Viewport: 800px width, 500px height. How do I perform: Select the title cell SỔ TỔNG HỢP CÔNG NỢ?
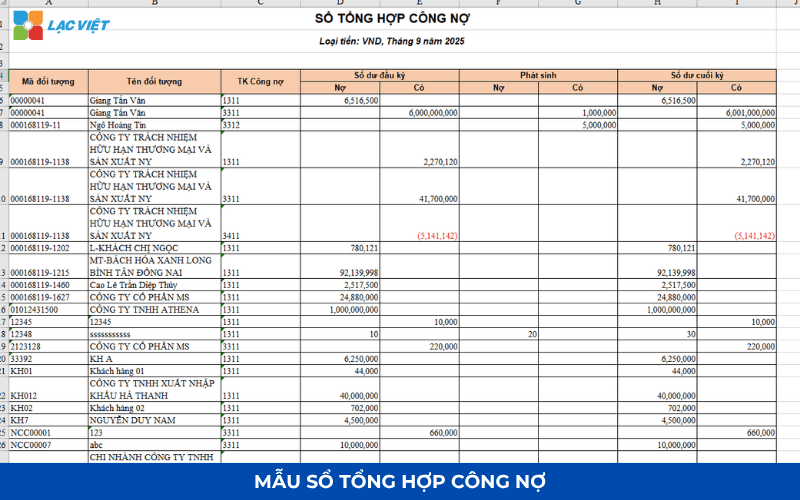[392, 19]
